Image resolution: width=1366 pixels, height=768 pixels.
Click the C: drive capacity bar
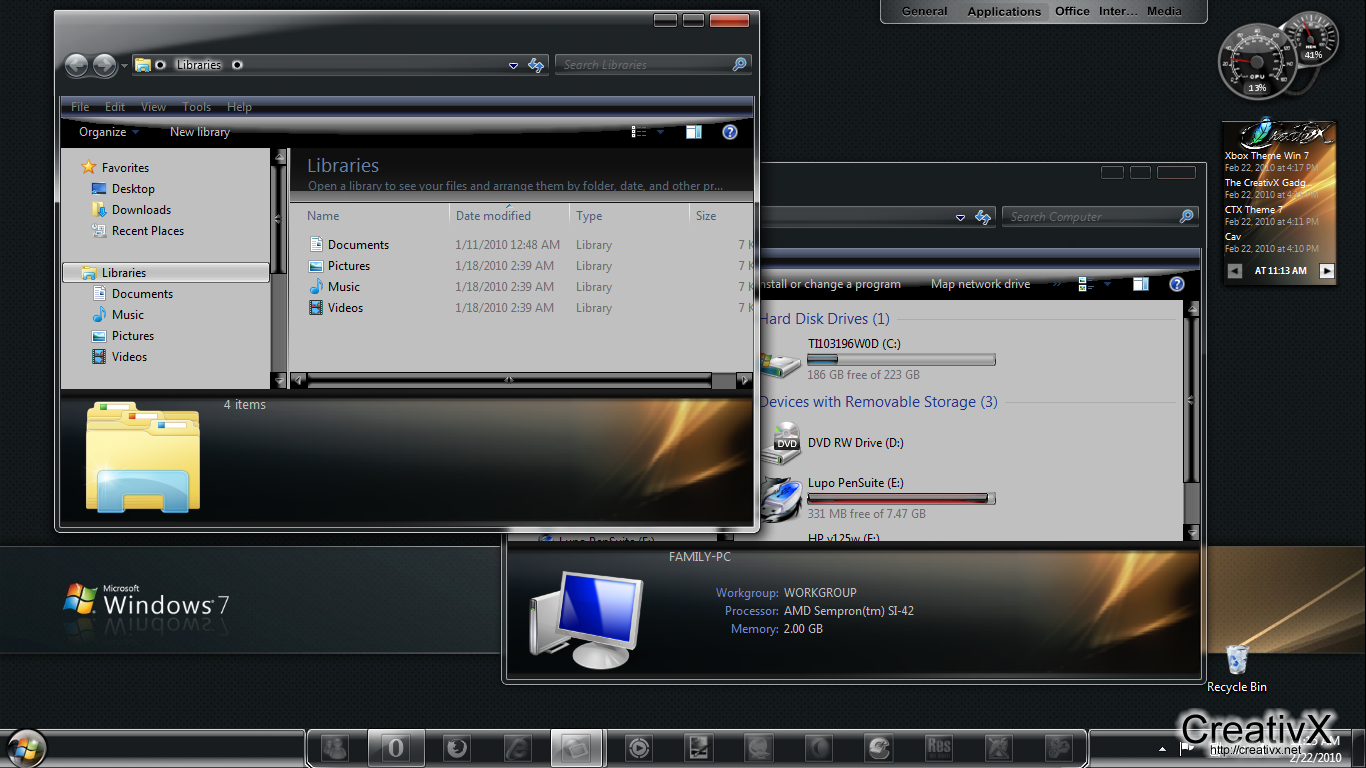[x=900, y=359]
